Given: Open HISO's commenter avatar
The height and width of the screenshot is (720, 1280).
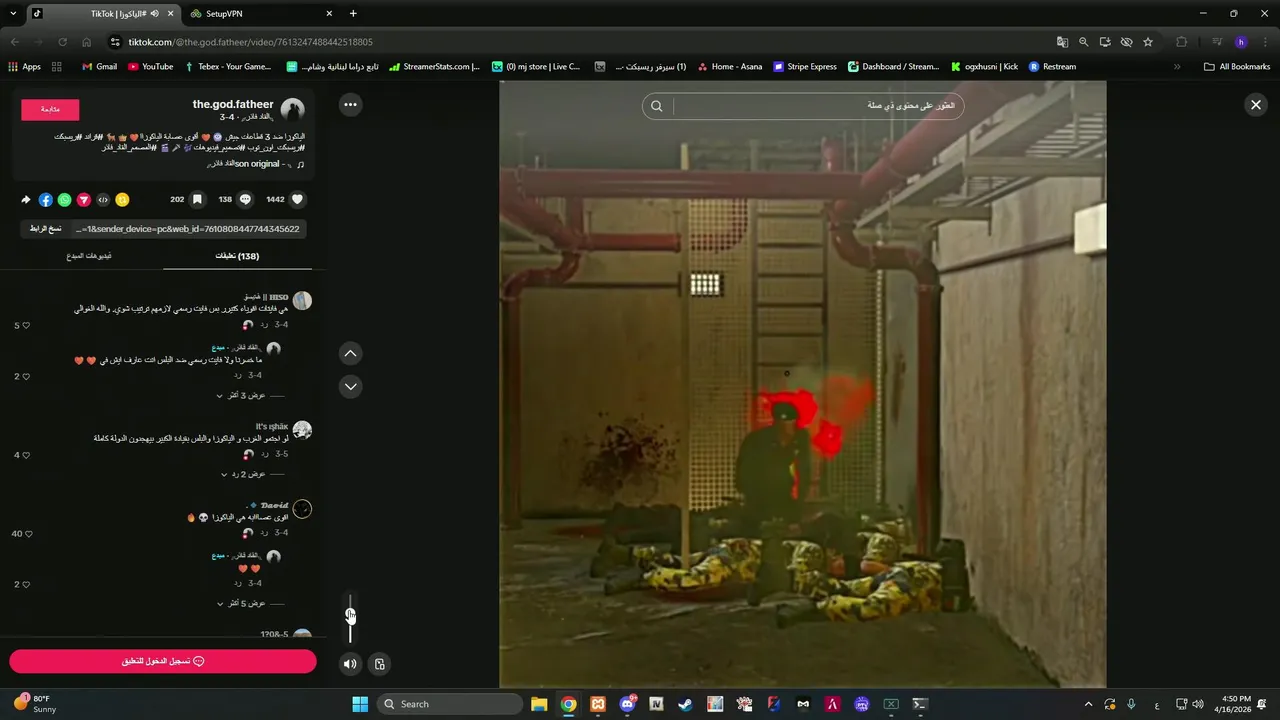Looking at the screenshot, I should click(x=302, y=300).
